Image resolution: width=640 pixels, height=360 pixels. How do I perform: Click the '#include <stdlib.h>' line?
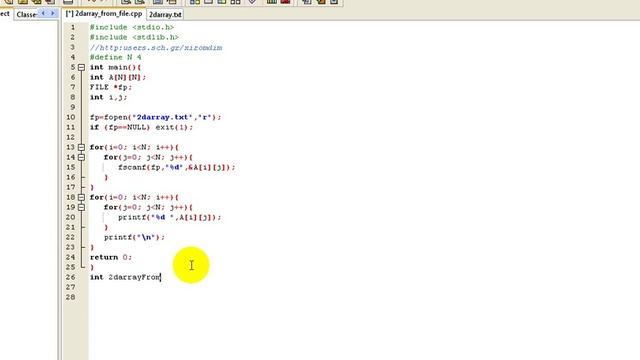point(134,38)
